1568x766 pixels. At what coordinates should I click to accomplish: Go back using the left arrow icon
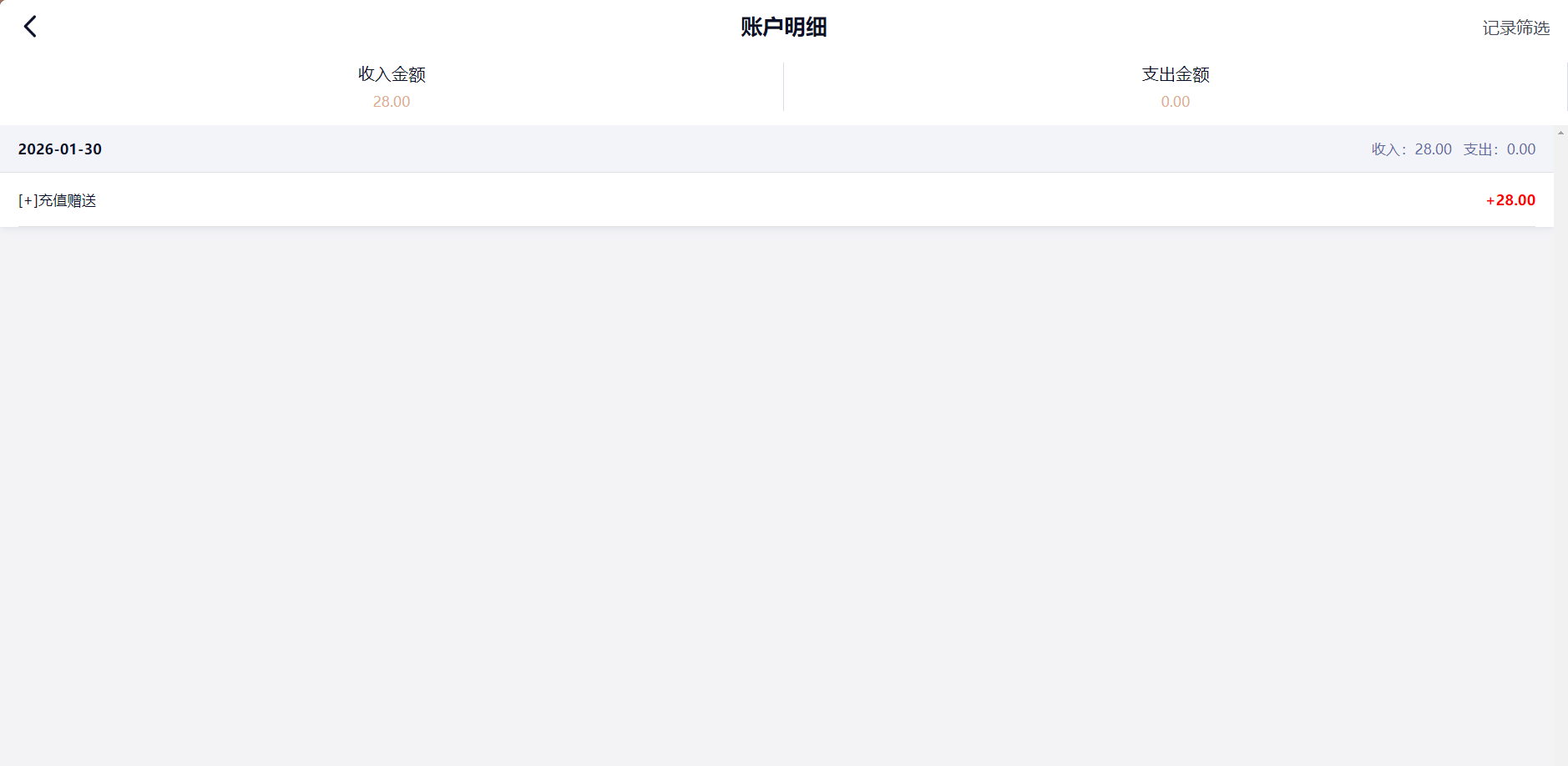[30, 27]
